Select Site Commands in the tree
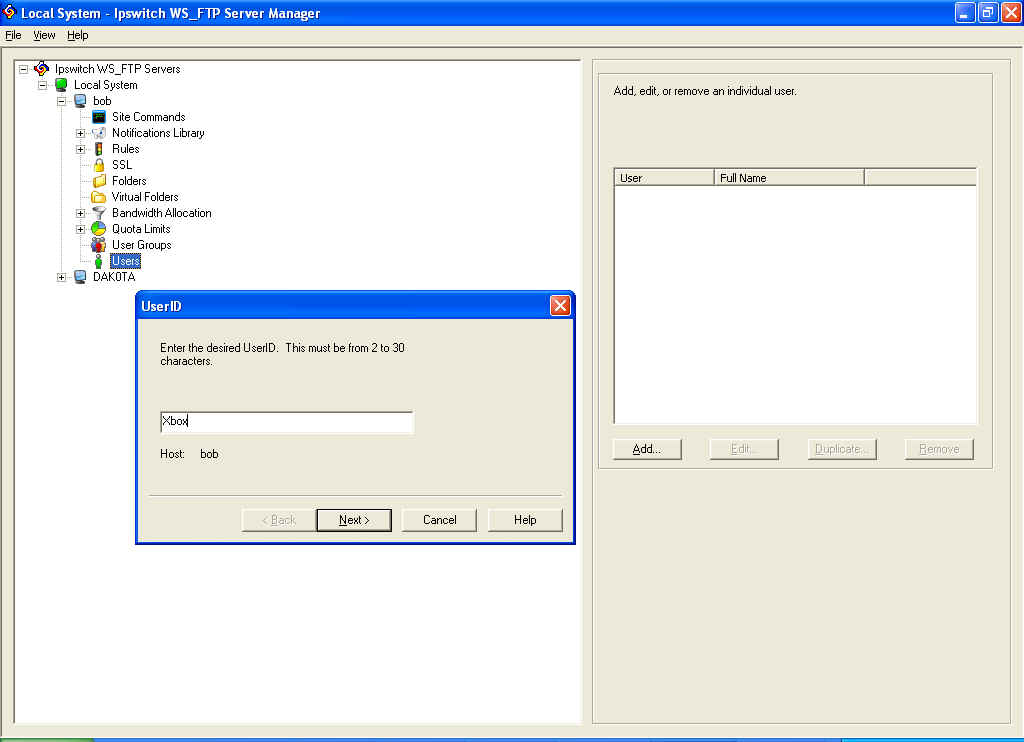The width and height of the screenshot is (1024, 742). click(x=149, y=117)
